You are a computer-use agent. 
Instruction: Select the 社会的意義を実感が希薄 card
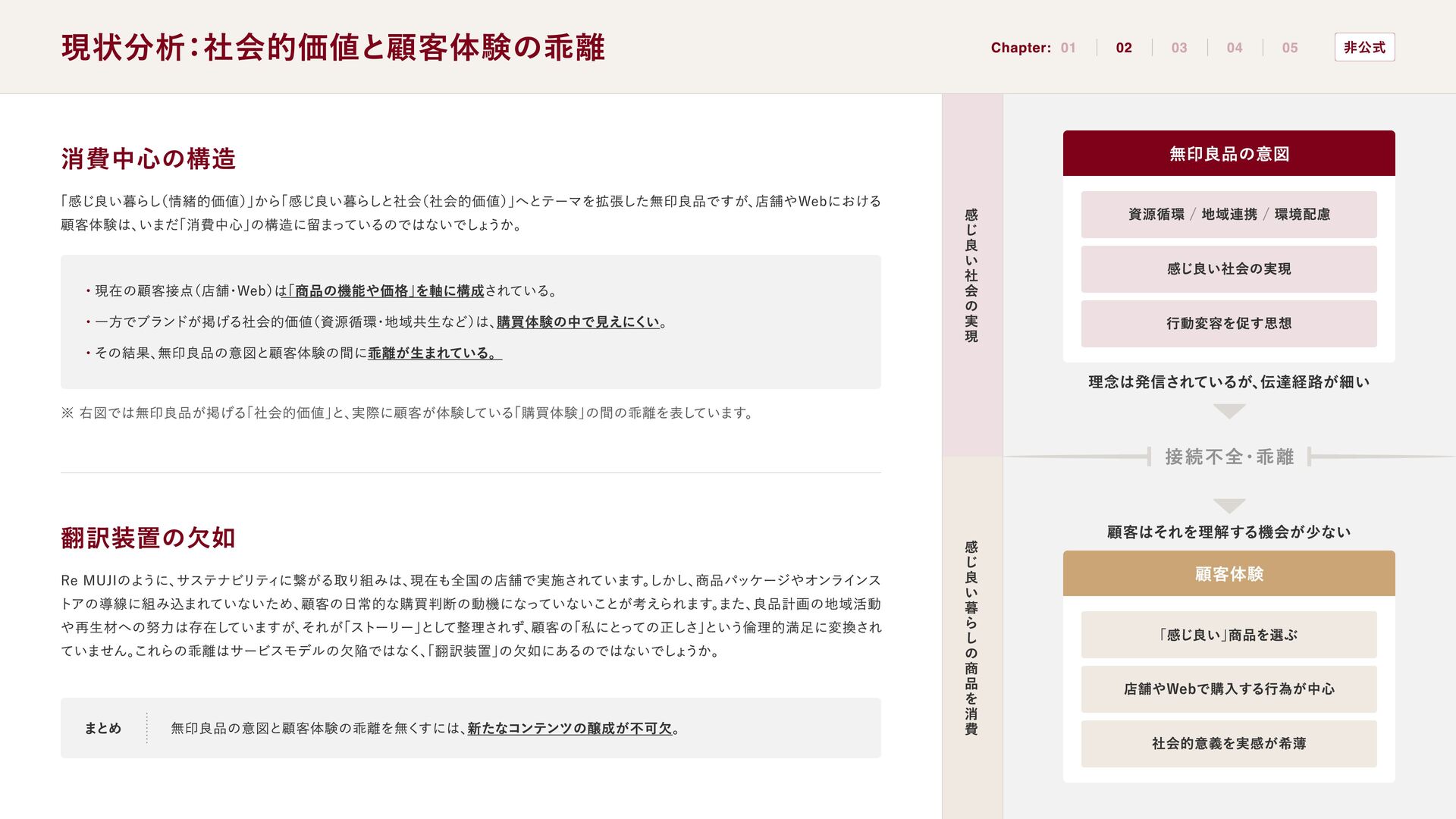tap(1228, 744)
